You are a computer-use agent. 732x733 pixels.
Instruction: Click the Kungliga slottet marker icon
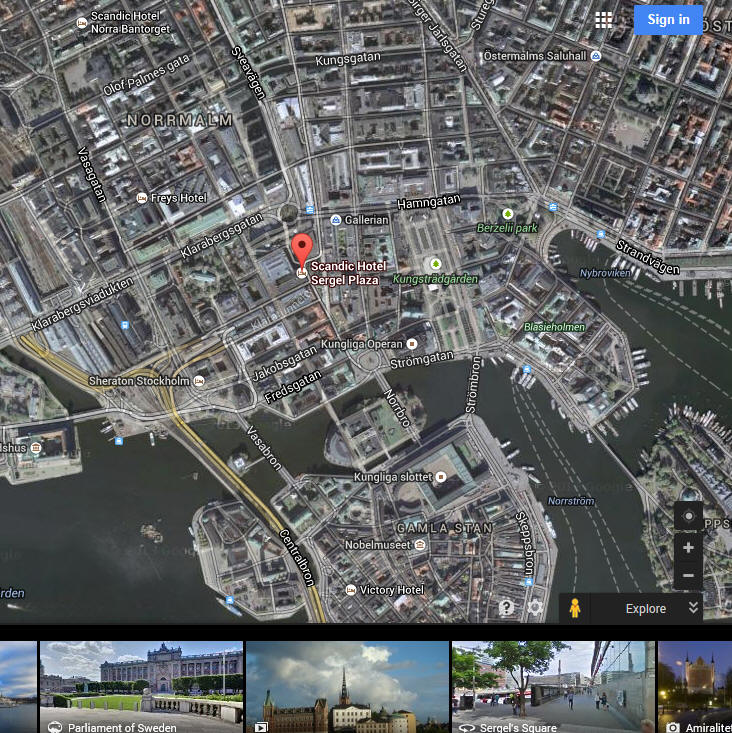441,477
